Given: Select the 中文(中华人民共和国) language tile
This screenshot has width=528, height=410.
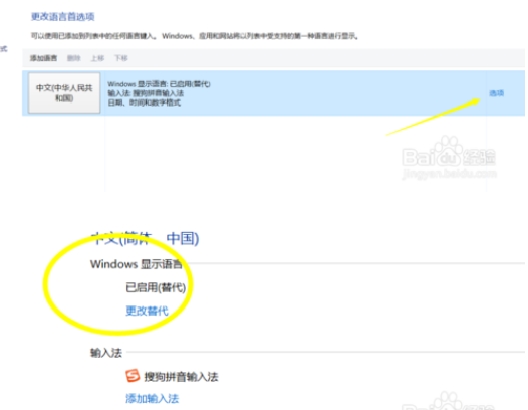Looking at the screenshot, I should [64, 93].
